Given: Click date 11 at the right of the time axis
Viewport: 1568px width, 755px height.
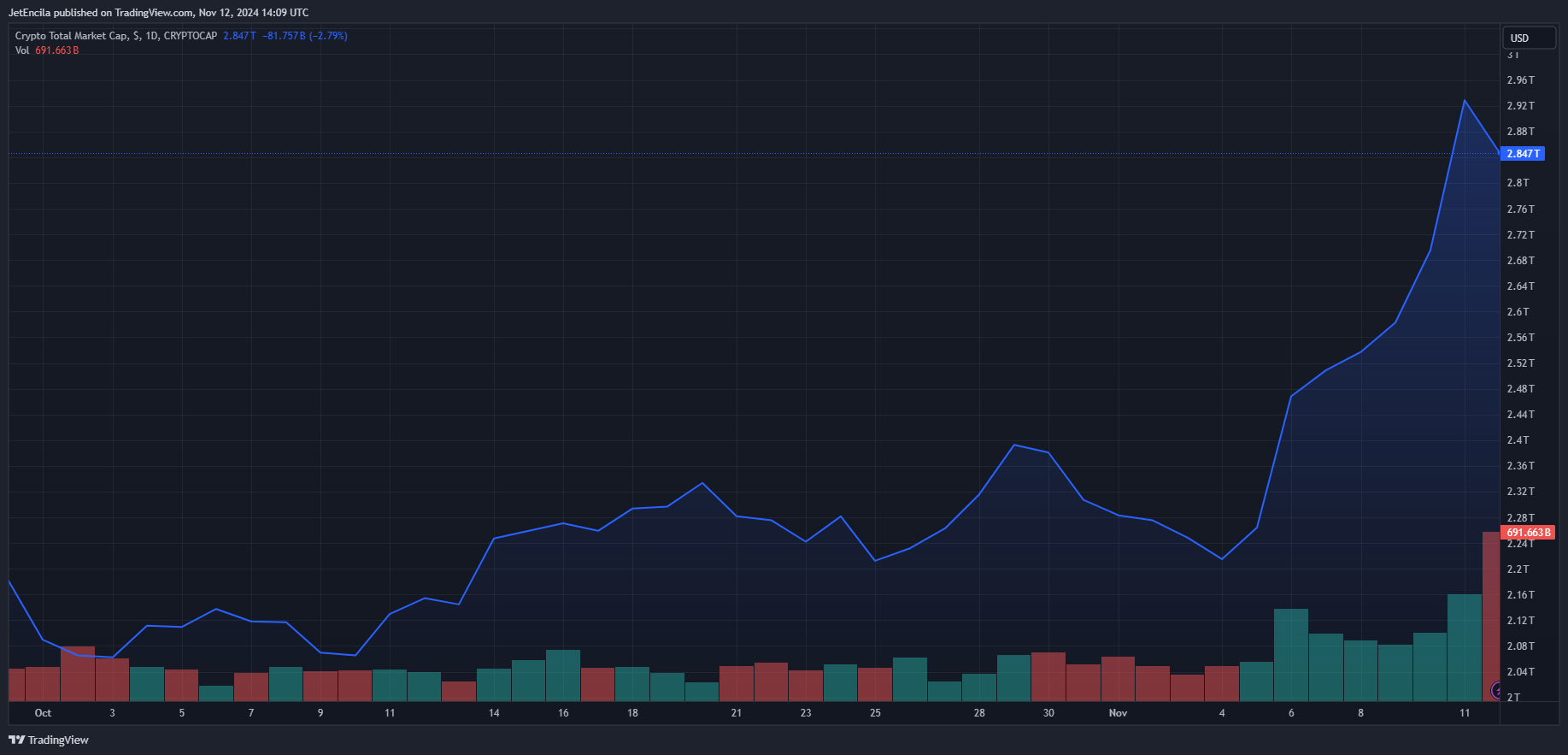Looking at the screenshot, I should pyautogui.click(x=1465, y=713).
